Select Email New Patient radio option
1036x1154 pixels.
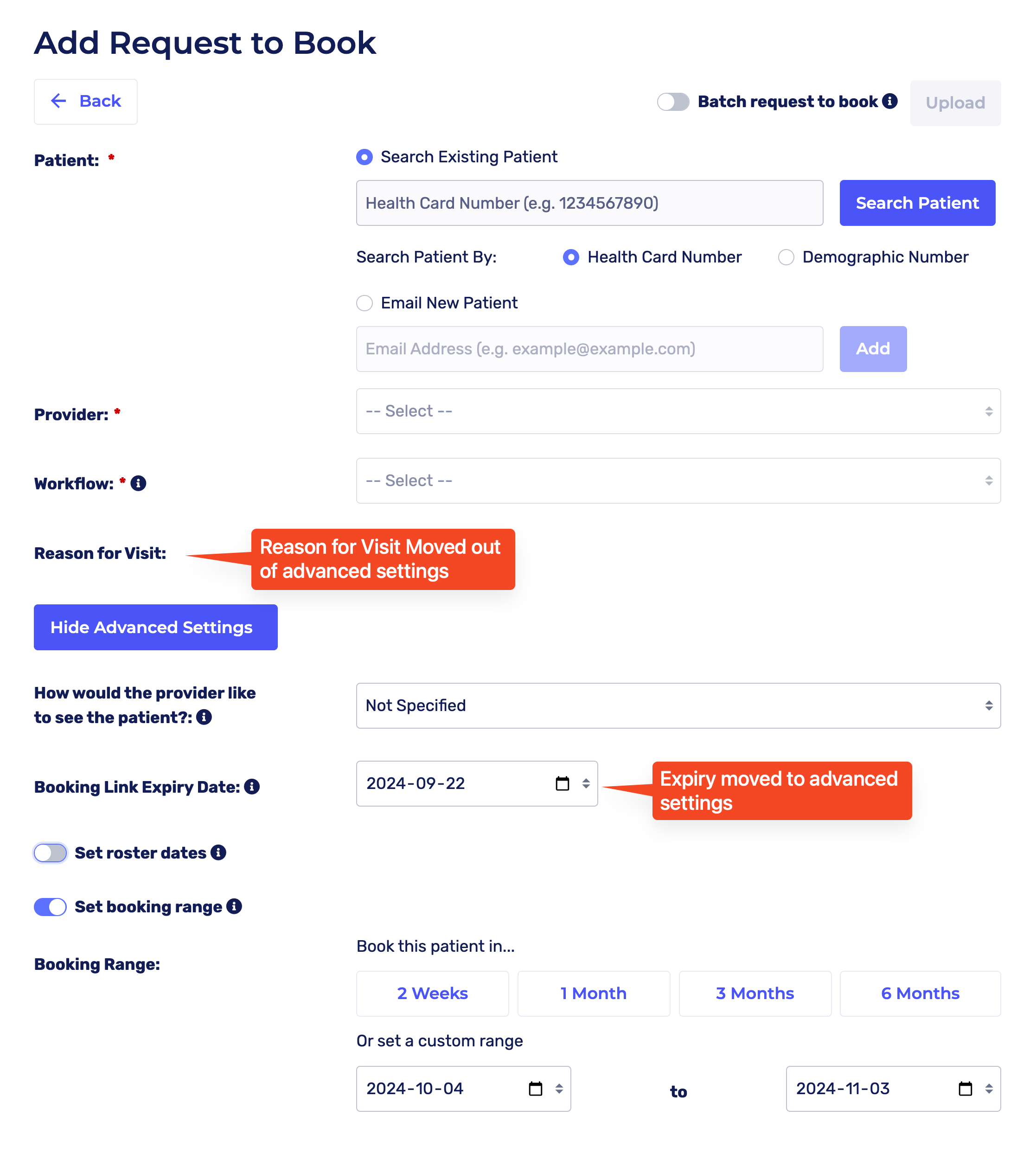pos(365,303)
